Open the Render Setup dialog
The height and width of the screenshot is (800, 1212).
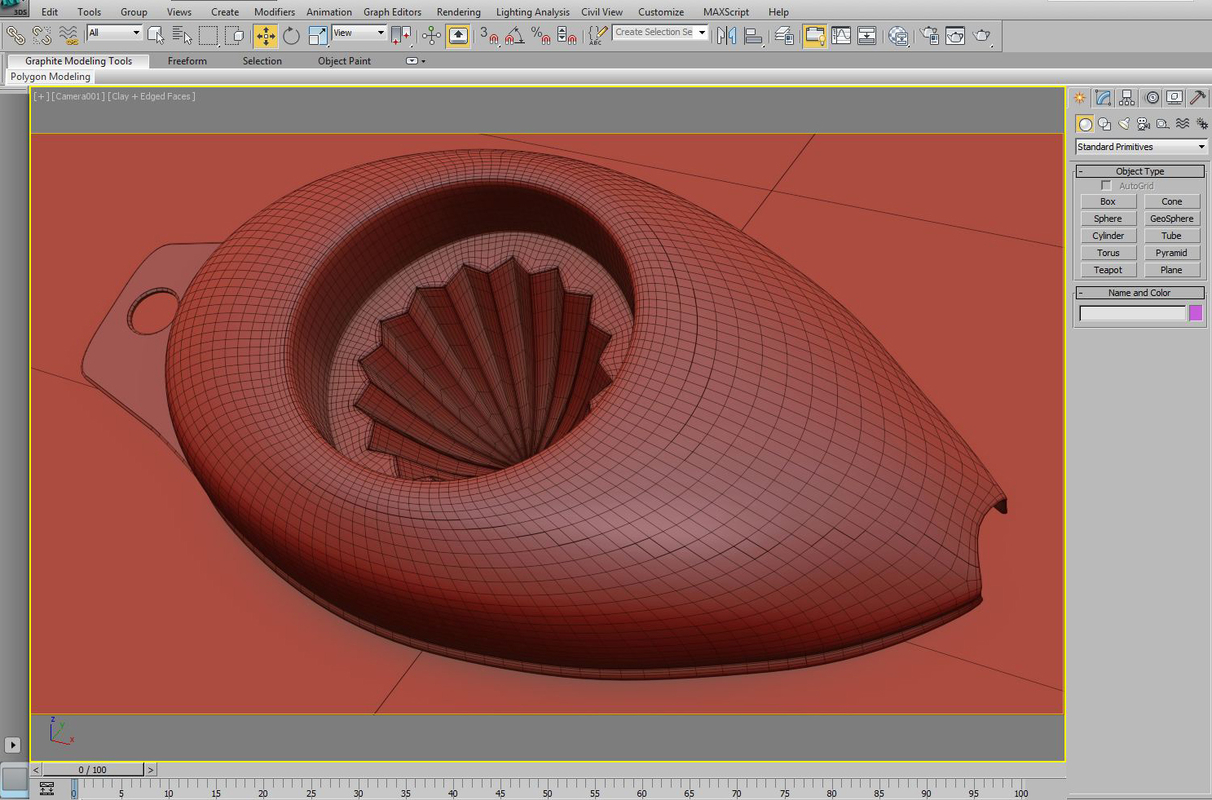pos(955,35)
